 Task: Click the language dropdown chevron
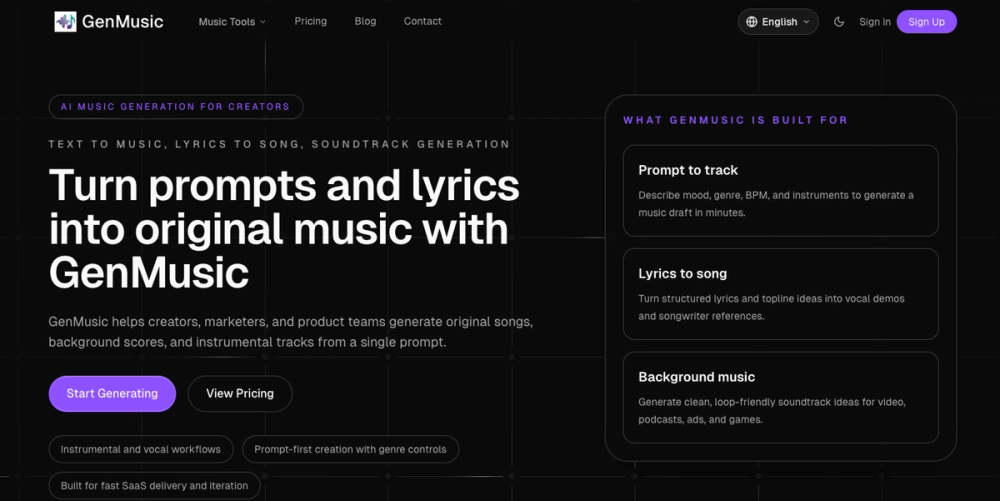pyautogui.click(x=806, y=22)
